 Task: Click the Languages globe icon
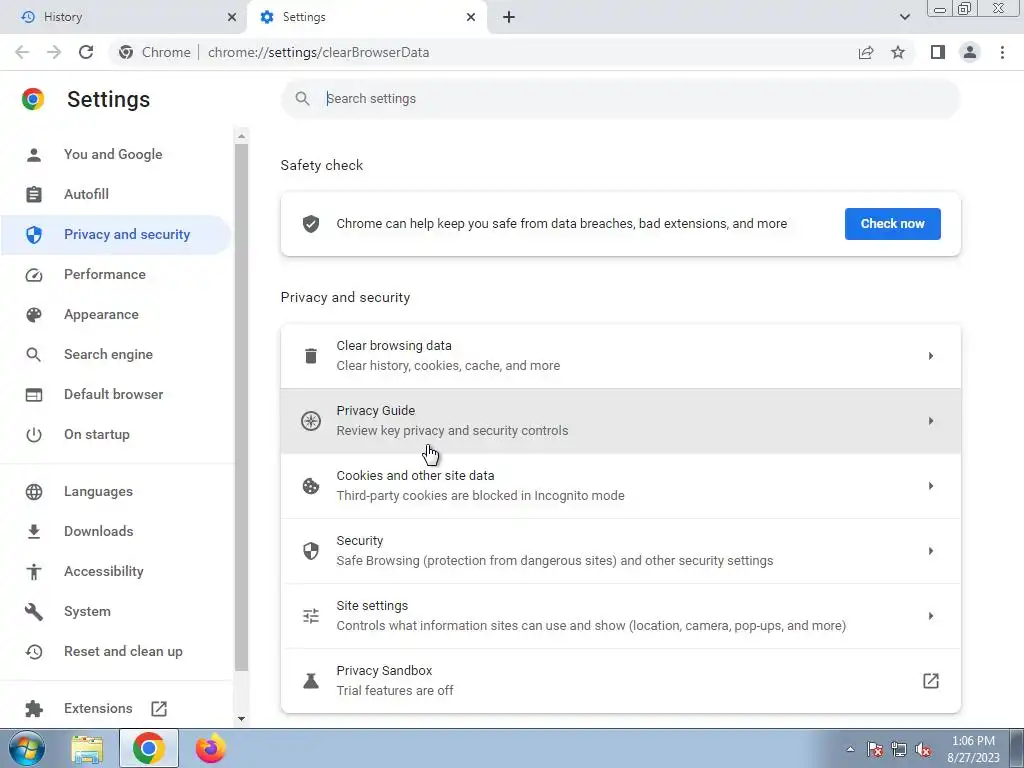pos(34,492)
